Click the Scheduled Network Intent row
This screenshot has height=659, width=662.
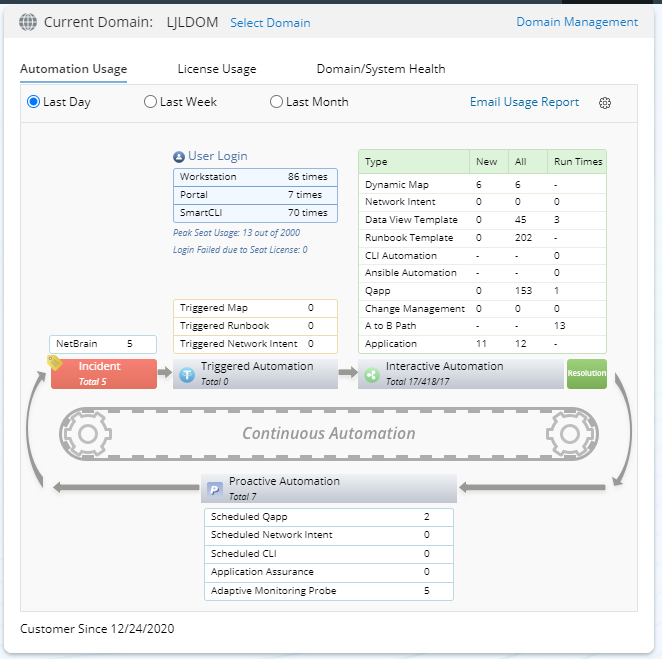[x=329, y=535]
